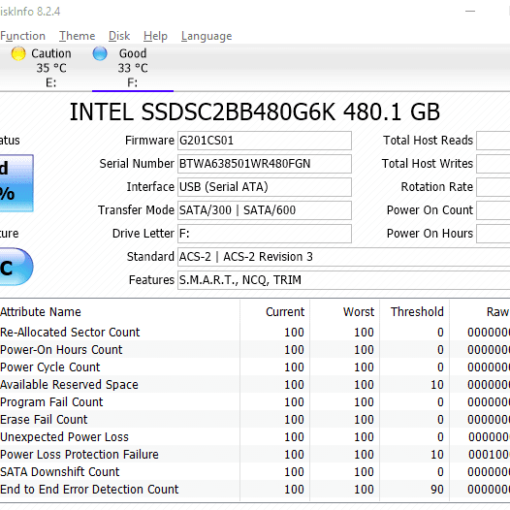This screenshot has height=510, width=510.
Task: Open the Help menu
Action: [155, 36]
